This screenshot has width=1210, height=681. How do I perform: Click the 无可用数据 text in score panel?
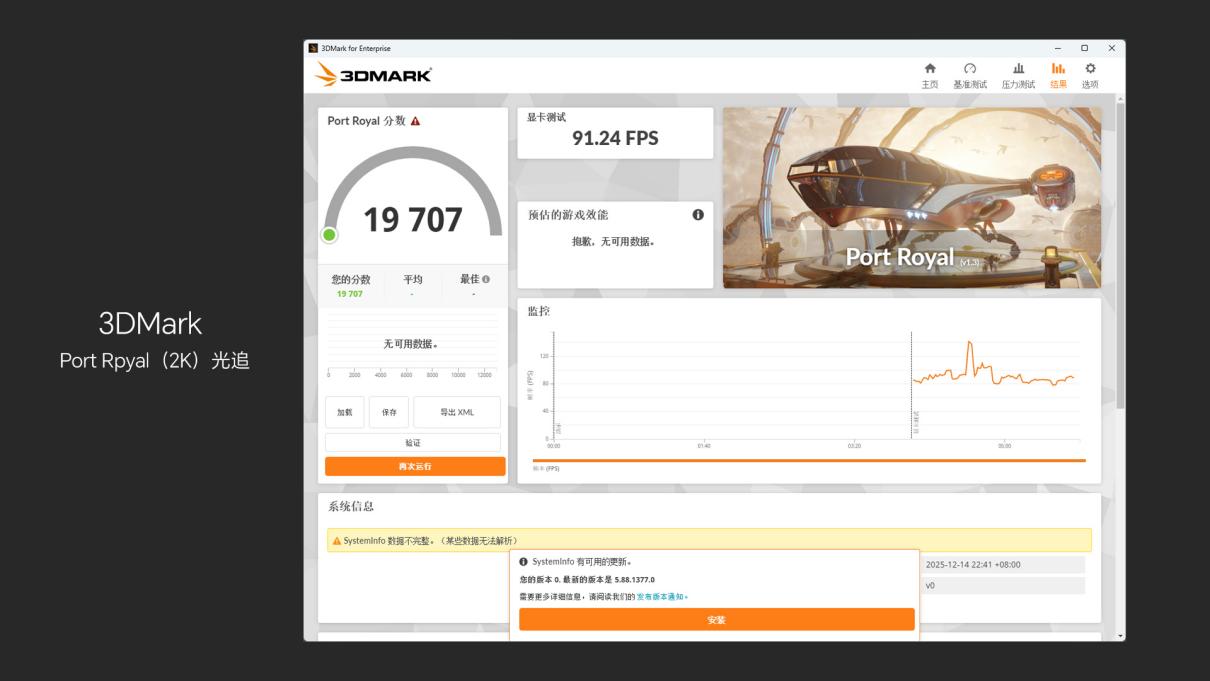411,344
